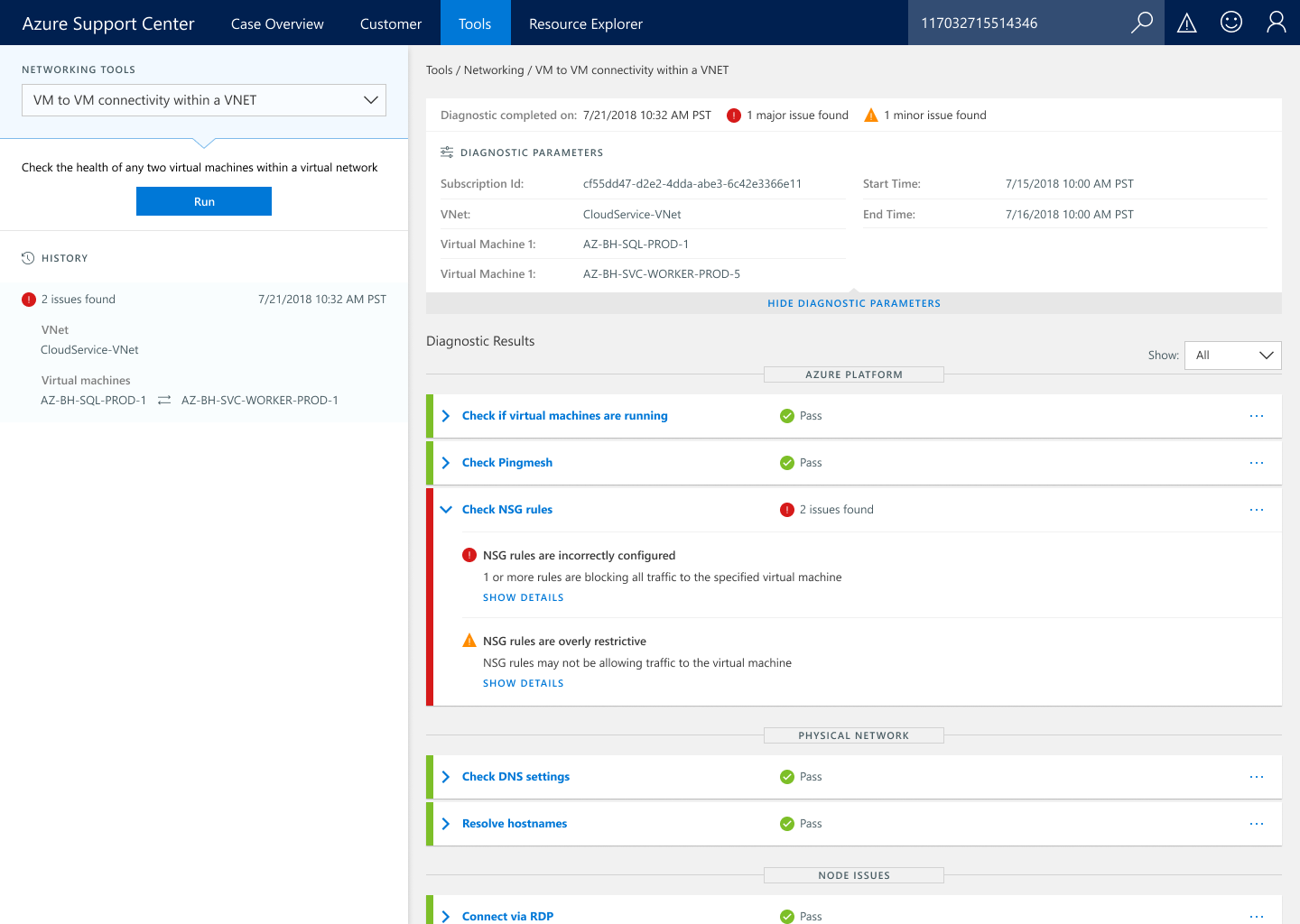
Task: Show details for overly restrictive NSG rules
Action: coord(524,683)
